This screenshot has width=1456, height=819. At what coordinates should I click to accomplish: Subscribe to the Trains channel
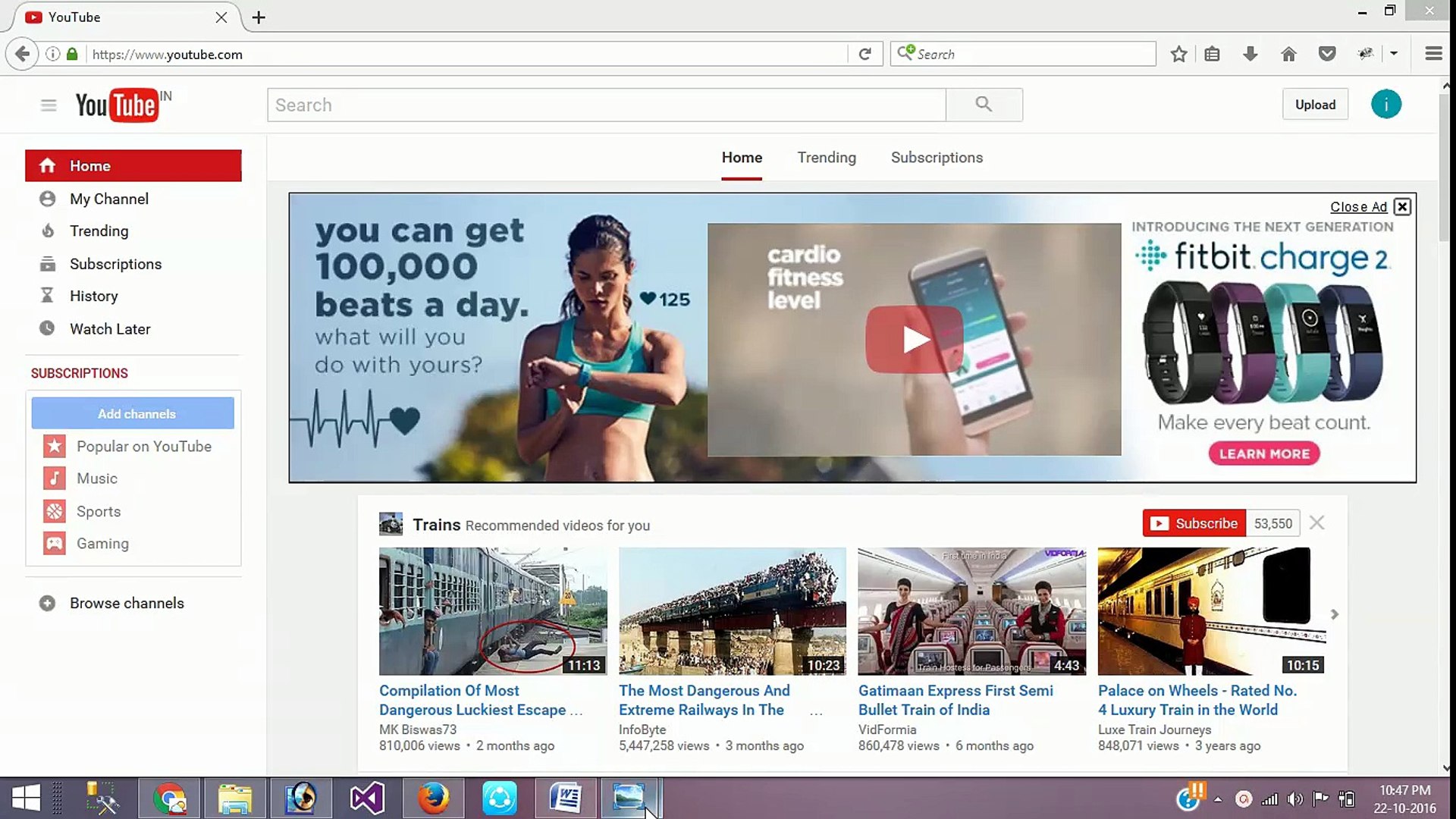coord(1194,523)
